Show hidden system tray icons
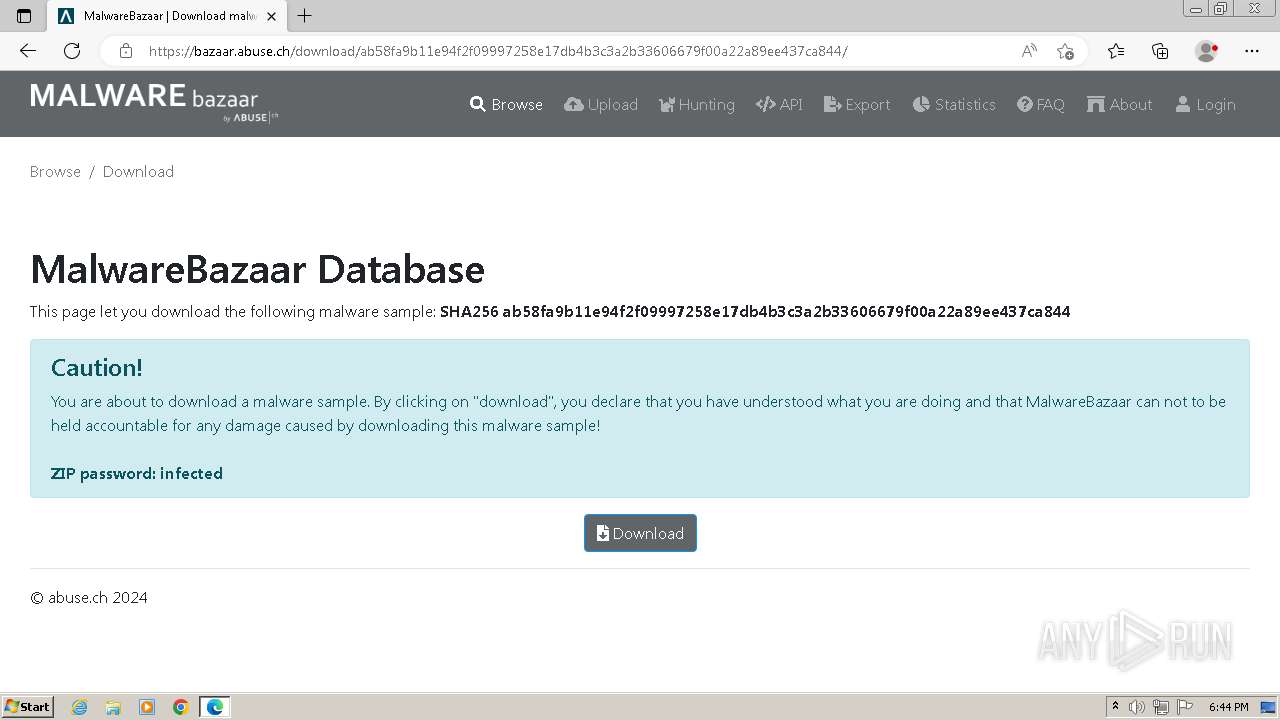 [1115, 707]
